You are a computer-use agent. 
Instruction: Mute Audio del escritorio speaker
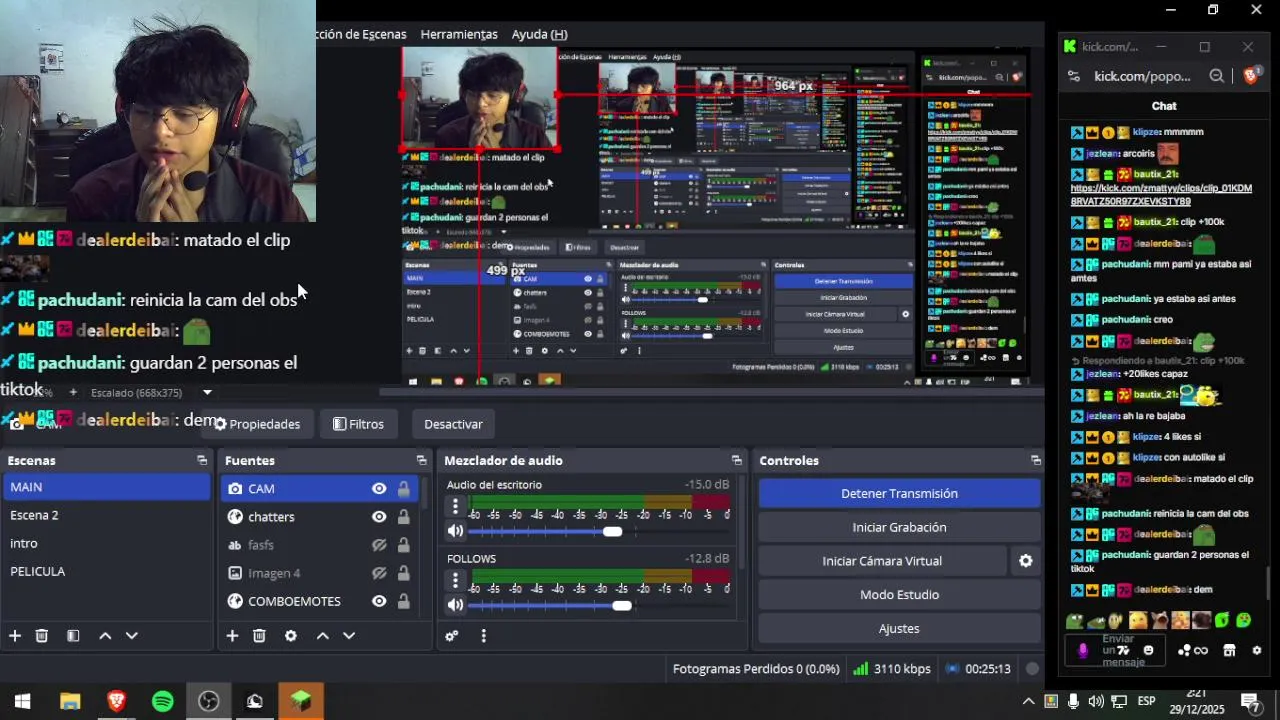coord(455,531)
